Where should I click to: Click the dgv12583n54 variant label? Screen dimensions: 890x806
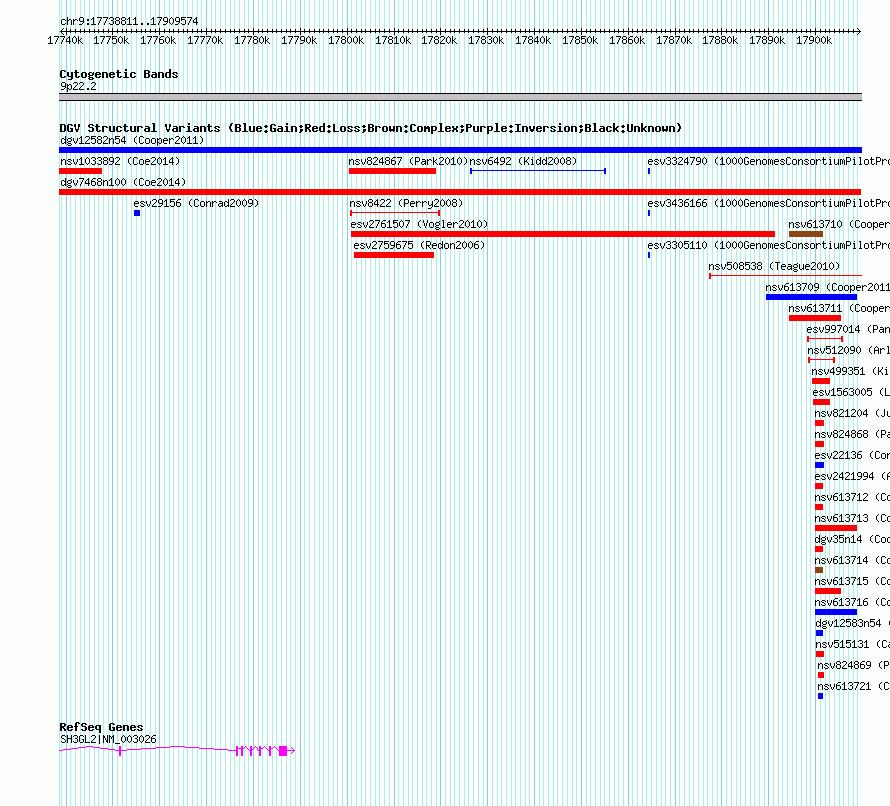pos(853,623)
